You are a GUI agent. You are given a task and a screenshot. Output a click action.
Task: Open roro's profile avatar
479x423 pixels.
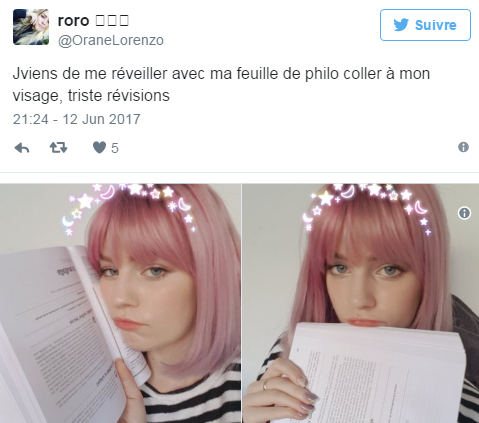[x=31, y=27]
